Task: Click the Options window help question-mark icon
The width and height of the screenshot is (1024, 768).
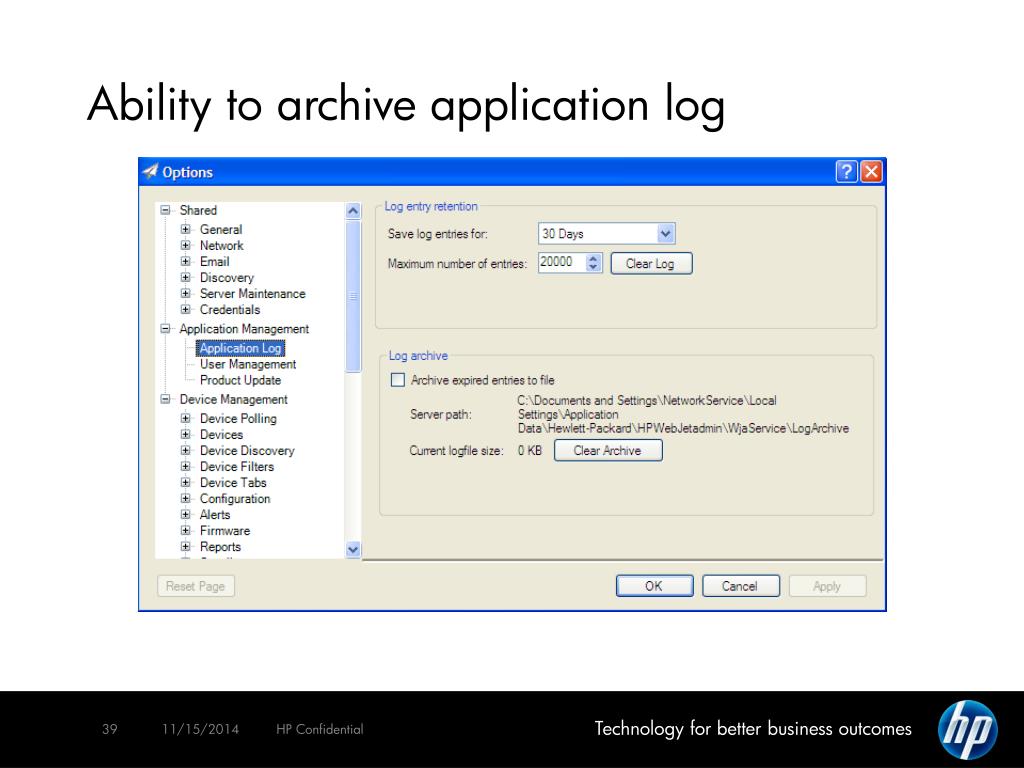Action: [x=846, y=172]
